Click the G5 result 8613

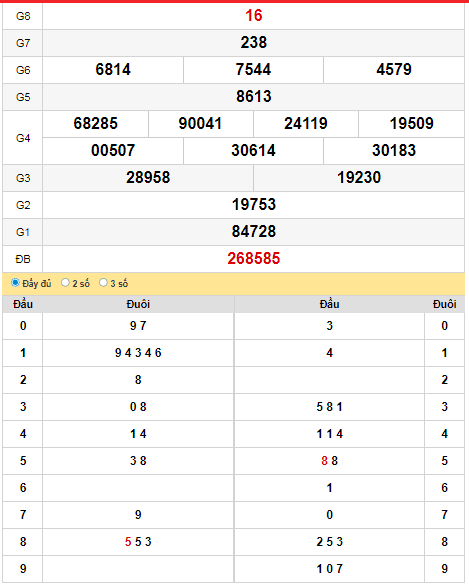[x=254, y=97]
